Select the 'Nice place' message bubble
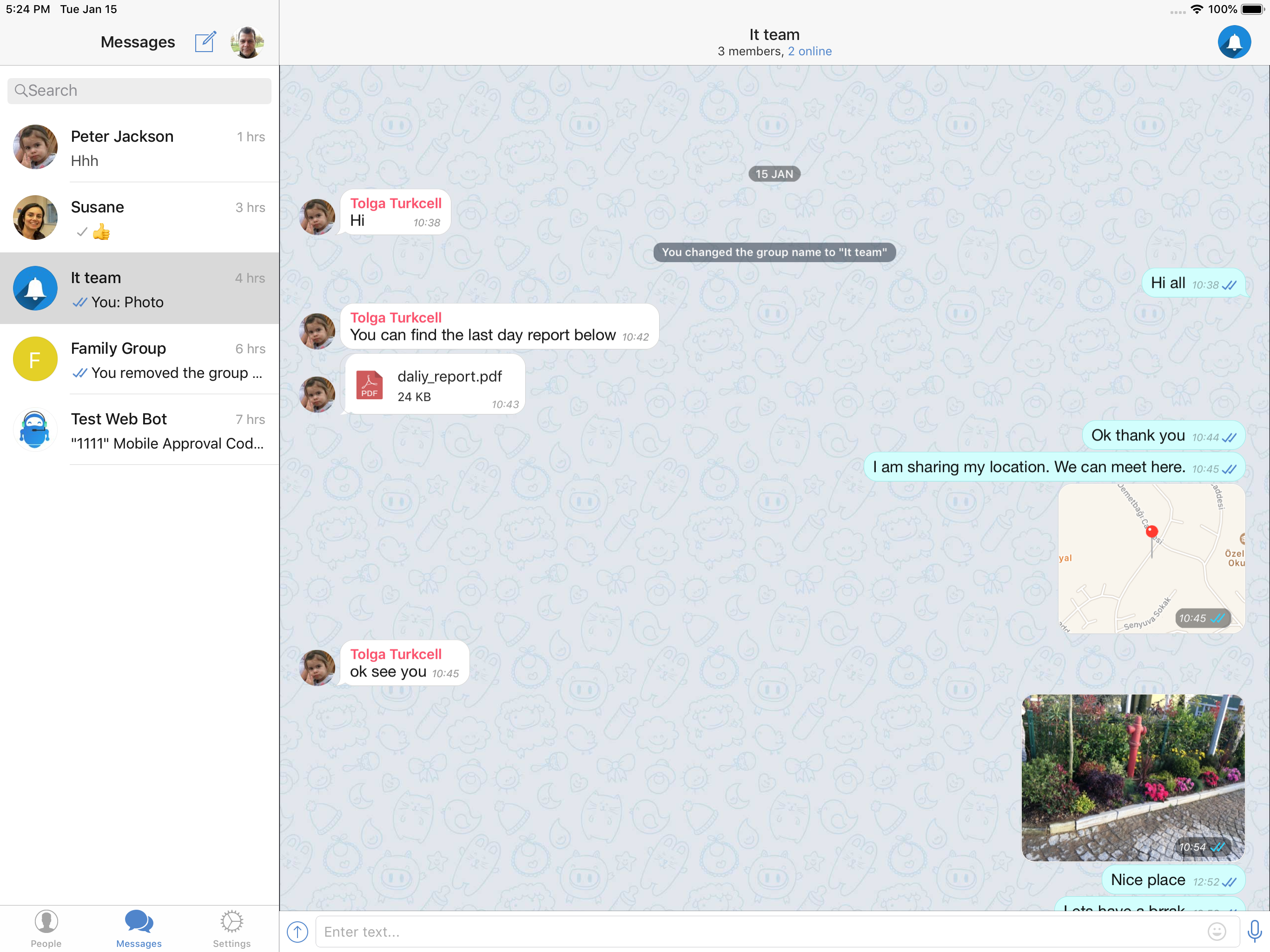The height and width of the screenshot is (952, 1270). click(1174, 880)
